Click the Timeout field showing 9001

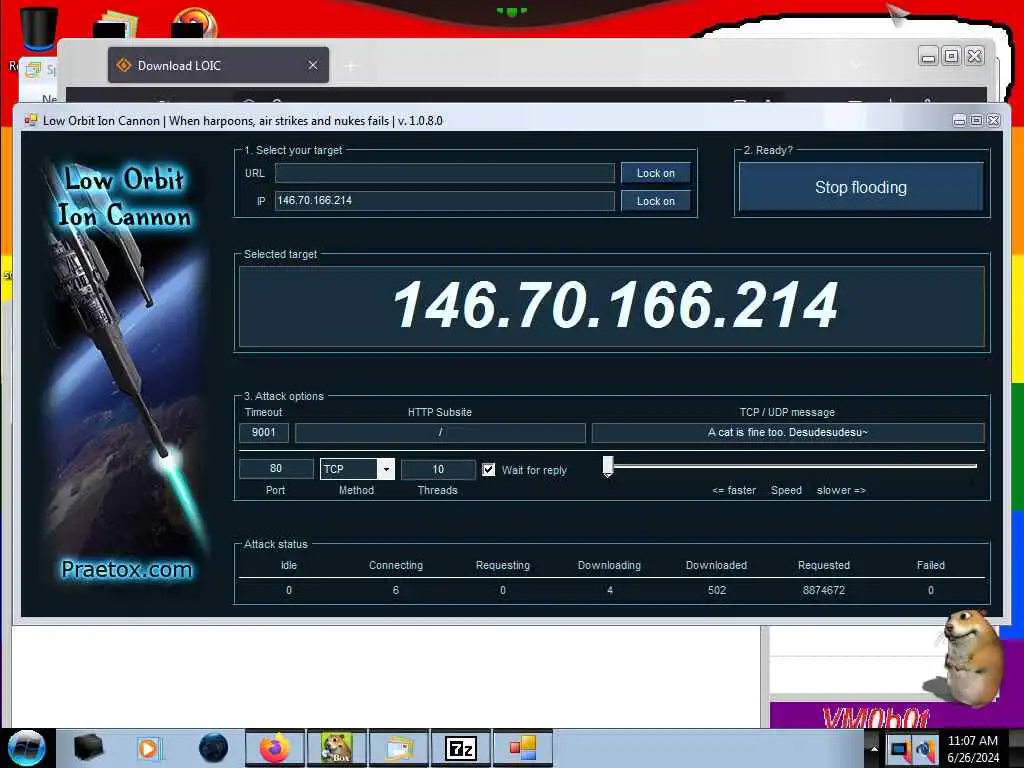[263, 432]
